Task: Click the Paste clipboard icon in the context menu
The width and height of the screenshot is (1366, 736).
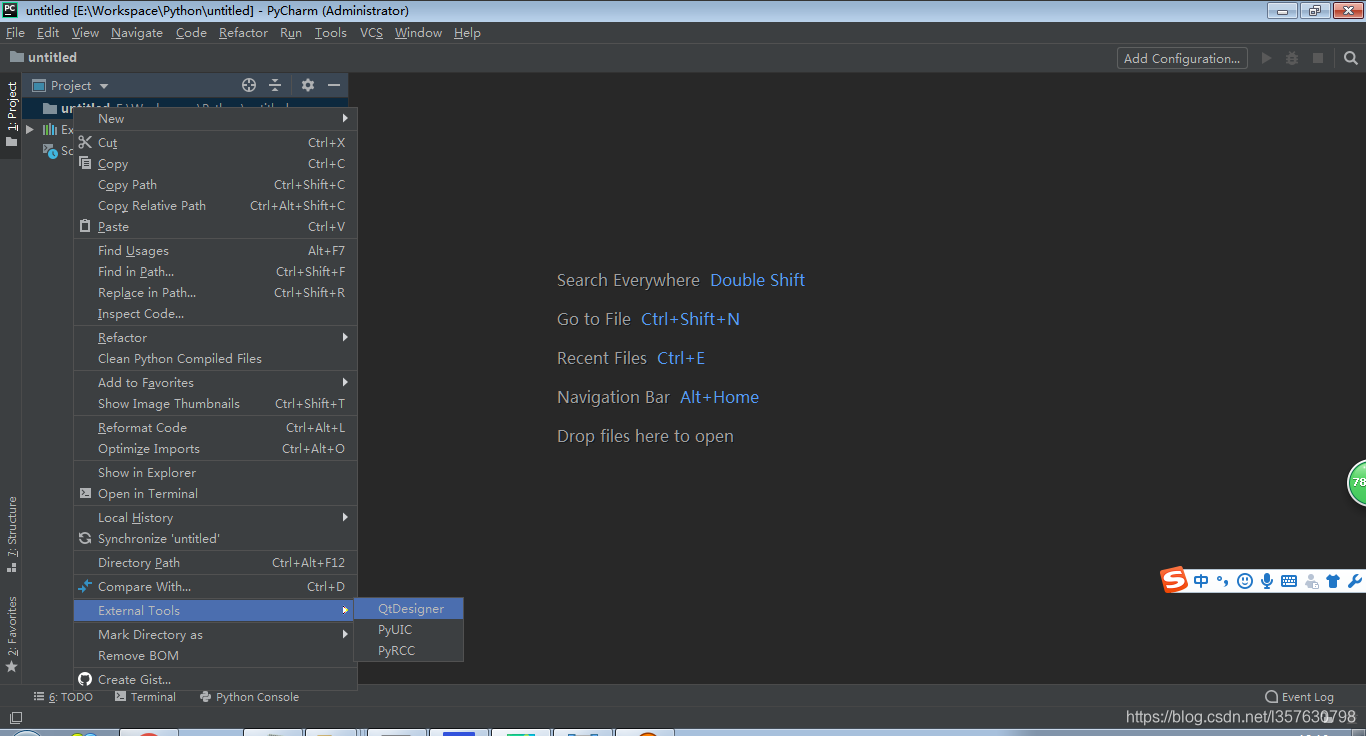Action: tap(85, 226)
